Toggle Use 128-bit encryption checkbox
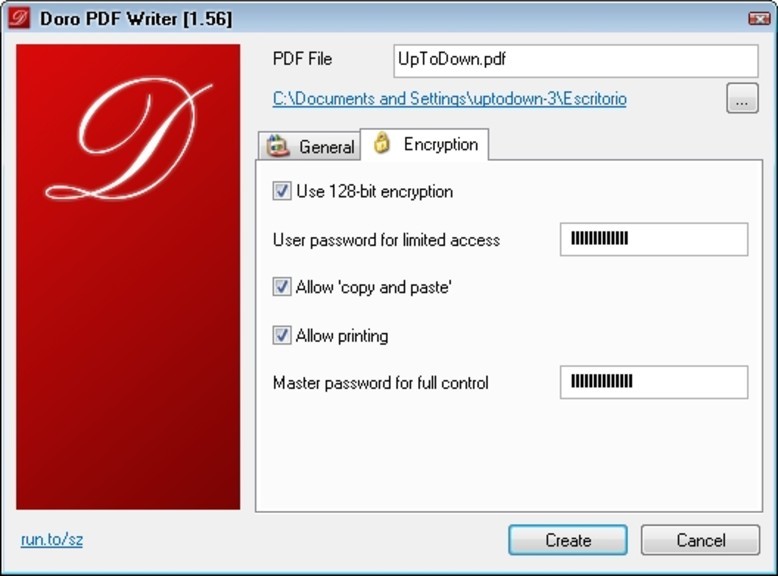Image resolution: width=778 pixels, height=576 pixels. [x=281, y=191]
